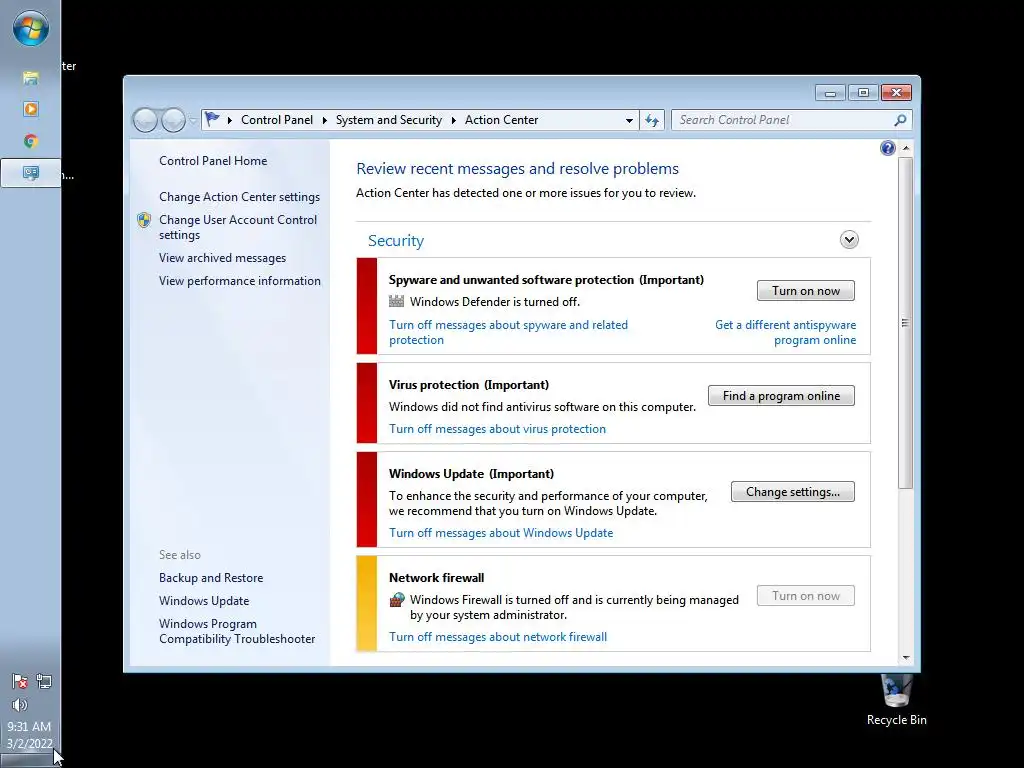
Task: Expand breadcrumb arrow before Control Panel
Action: click(230, 120)
